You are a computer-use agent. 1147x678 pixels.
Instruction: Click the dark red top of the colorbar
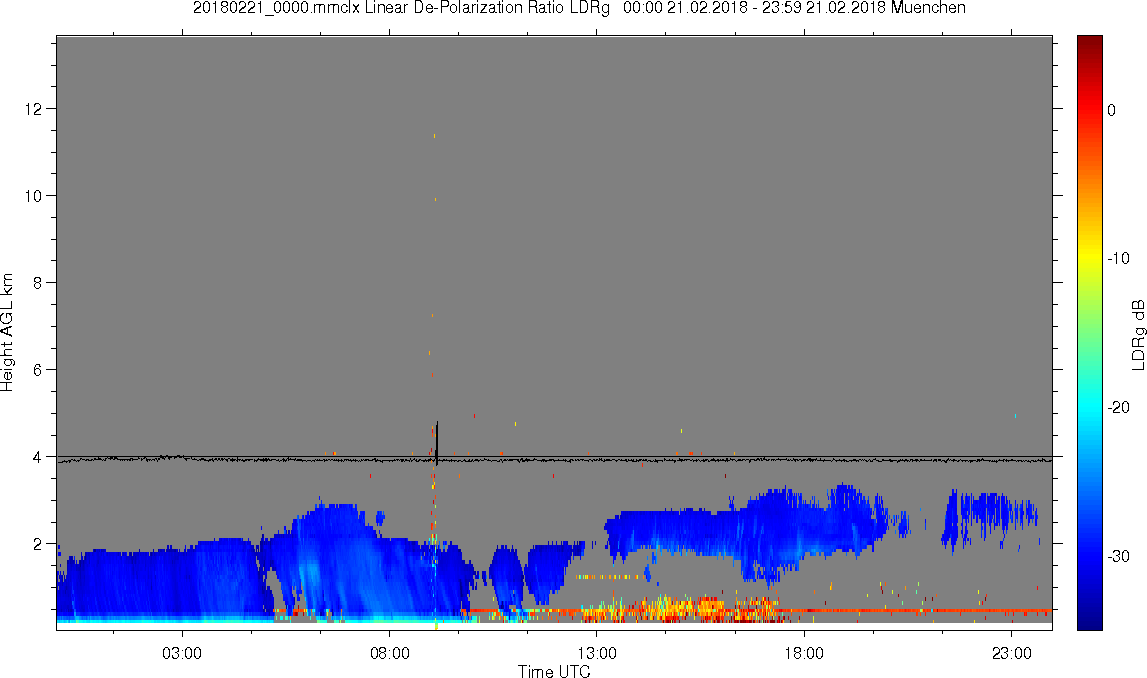(1089, 45)
